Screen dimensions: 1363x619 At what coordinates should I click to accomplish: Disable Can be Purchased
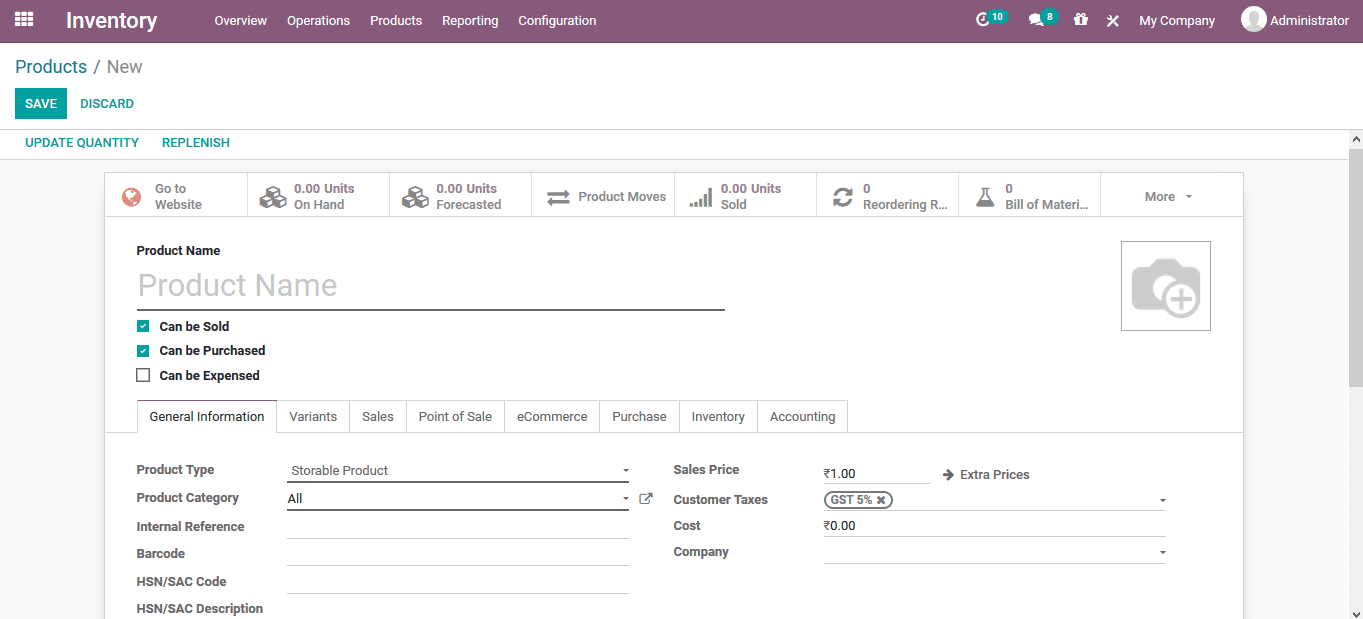click(143, 350)
